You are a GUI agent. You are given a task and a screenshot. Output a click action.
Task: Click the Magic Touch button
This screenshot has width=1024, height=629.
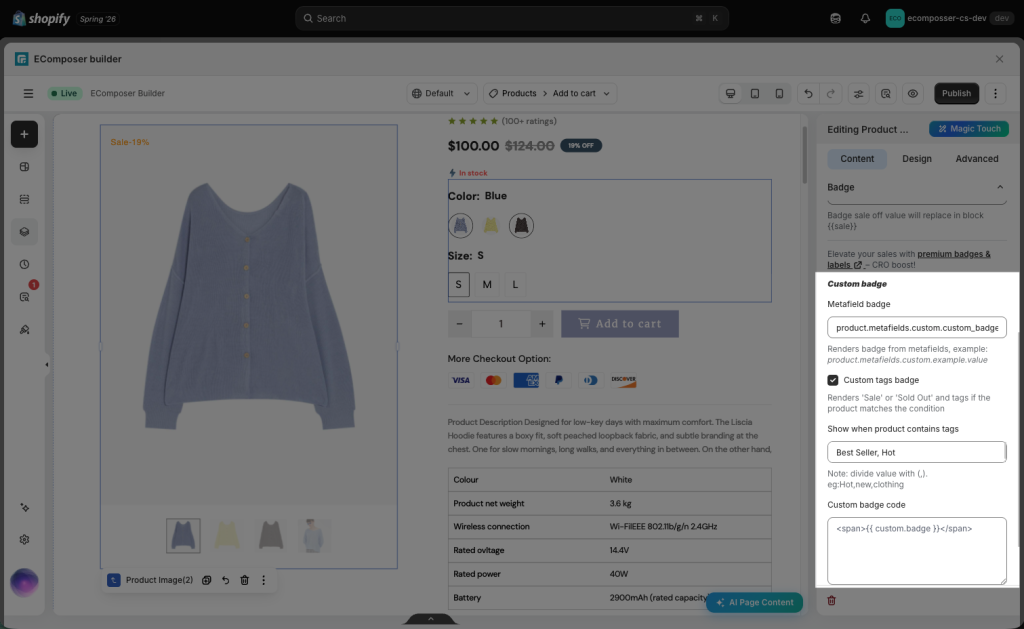click(x=969, y=129)
